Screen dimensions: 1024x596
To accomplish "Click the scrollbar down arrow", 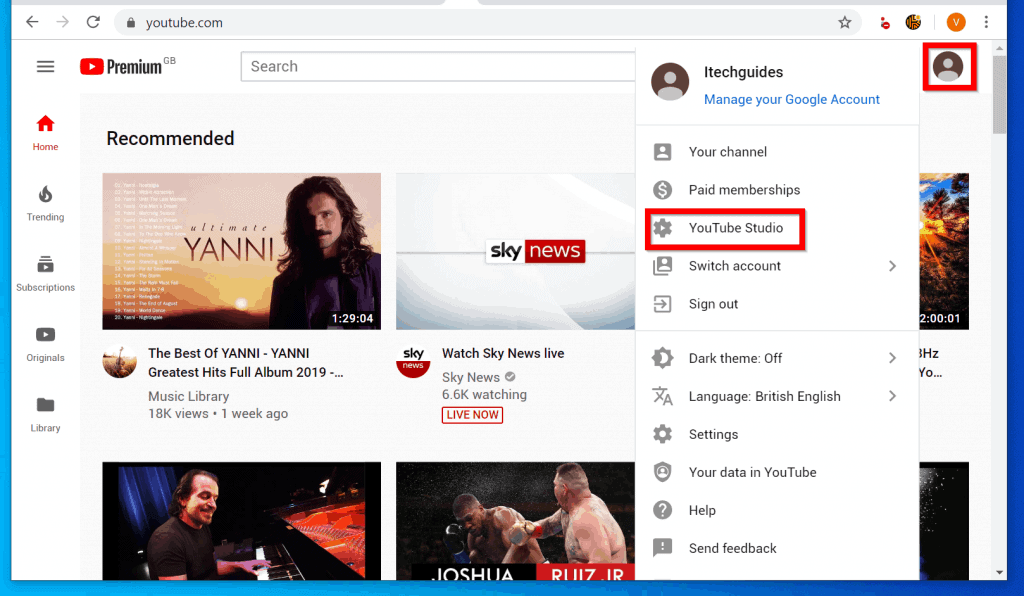I will (x=999, y=572).
